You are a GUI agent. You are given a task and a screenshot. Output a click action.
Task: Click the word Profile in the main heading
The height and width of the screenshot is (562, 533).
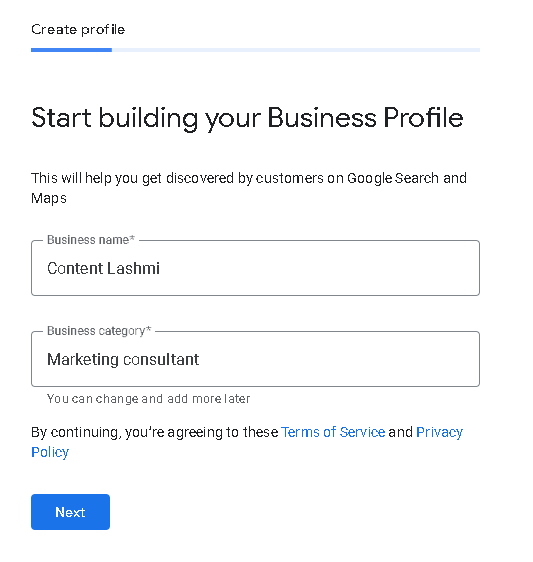(x=423, y=118)
